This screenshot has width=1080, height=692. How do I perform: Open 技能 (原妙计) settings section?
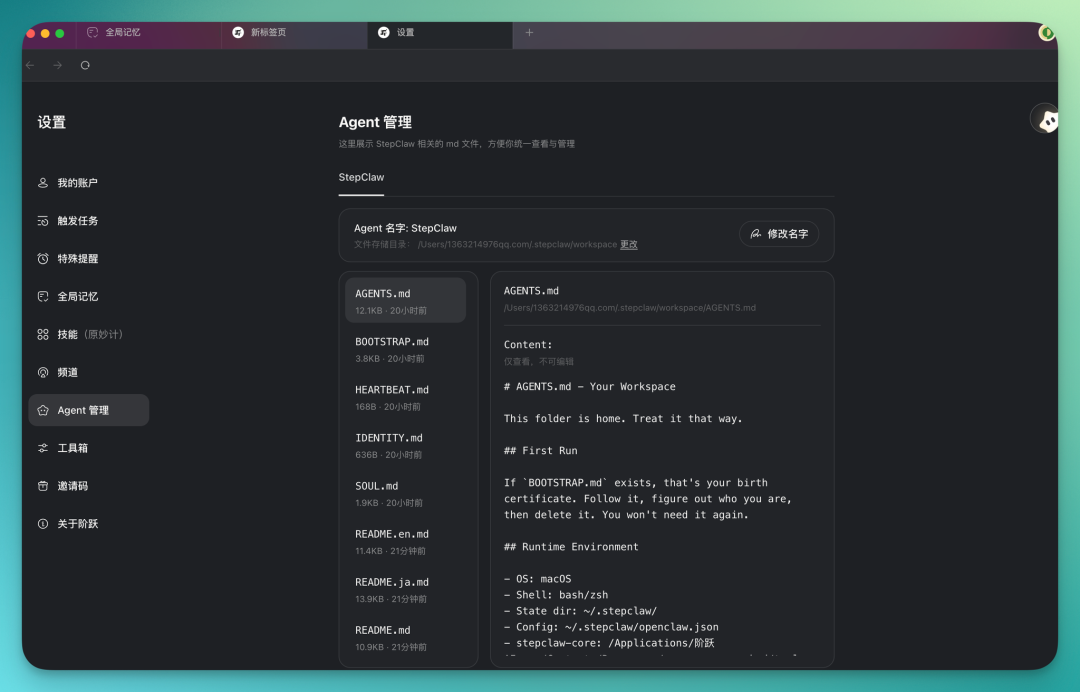[x=88, y=335]
